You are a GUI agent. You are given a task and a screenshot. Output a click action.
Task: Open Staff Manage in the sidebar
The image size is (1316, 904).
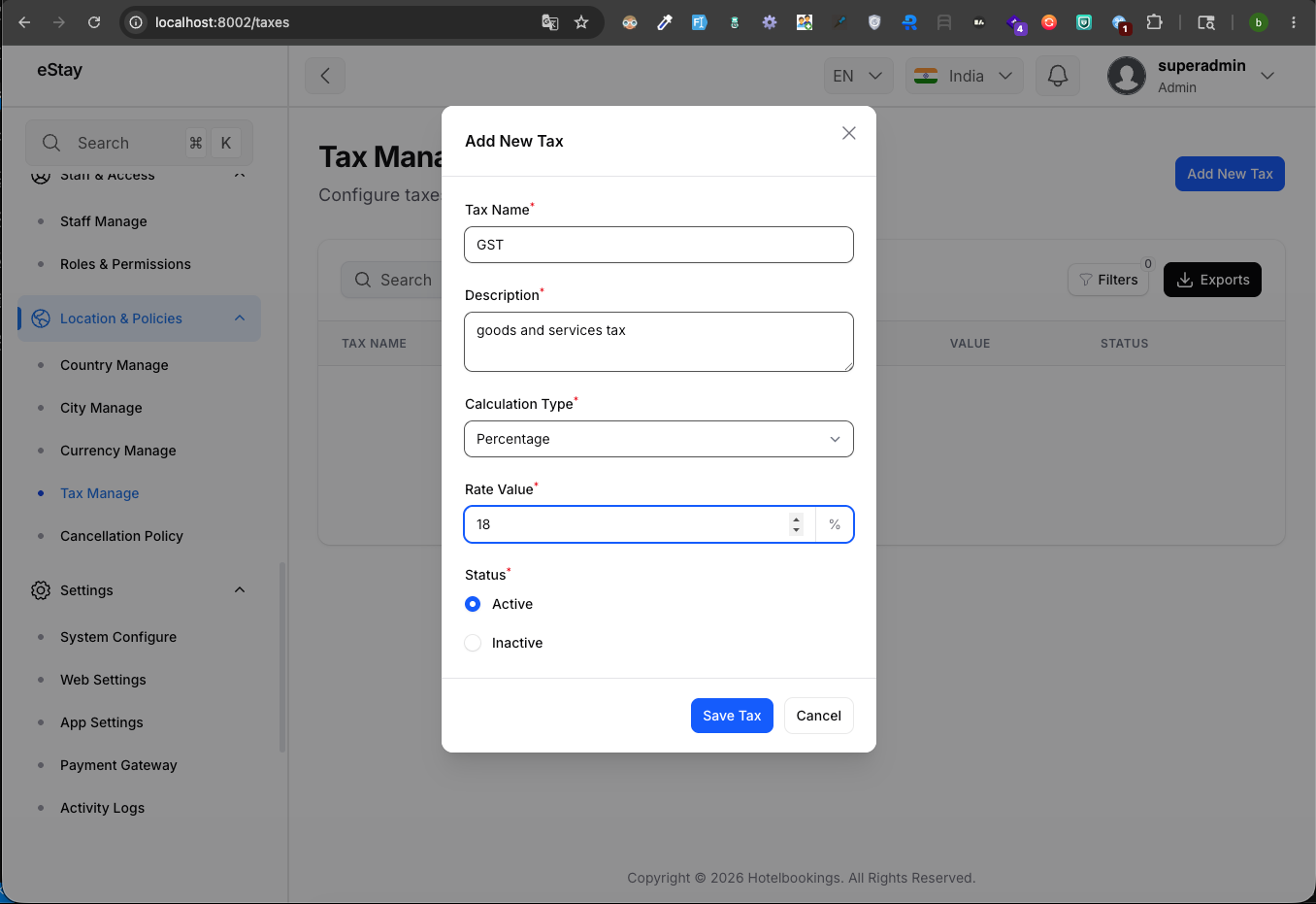coord(104,221)
